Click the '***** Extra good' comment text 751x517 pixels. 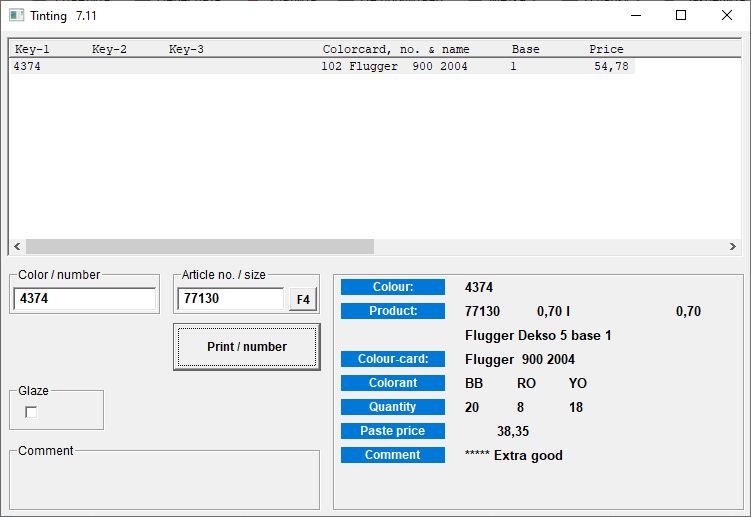pyautogui.click(x=514, y=455)
